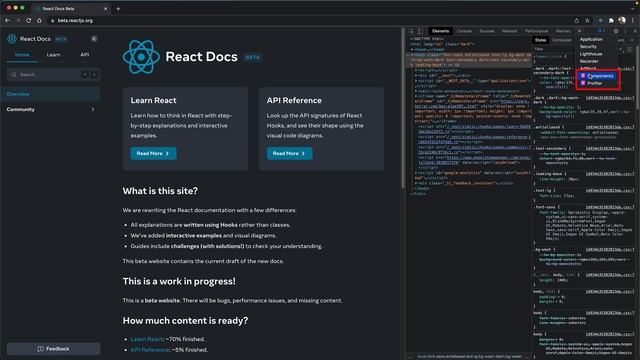Expand the iframe node in DOM tree

pyautogui.click(x=416, y=96)
